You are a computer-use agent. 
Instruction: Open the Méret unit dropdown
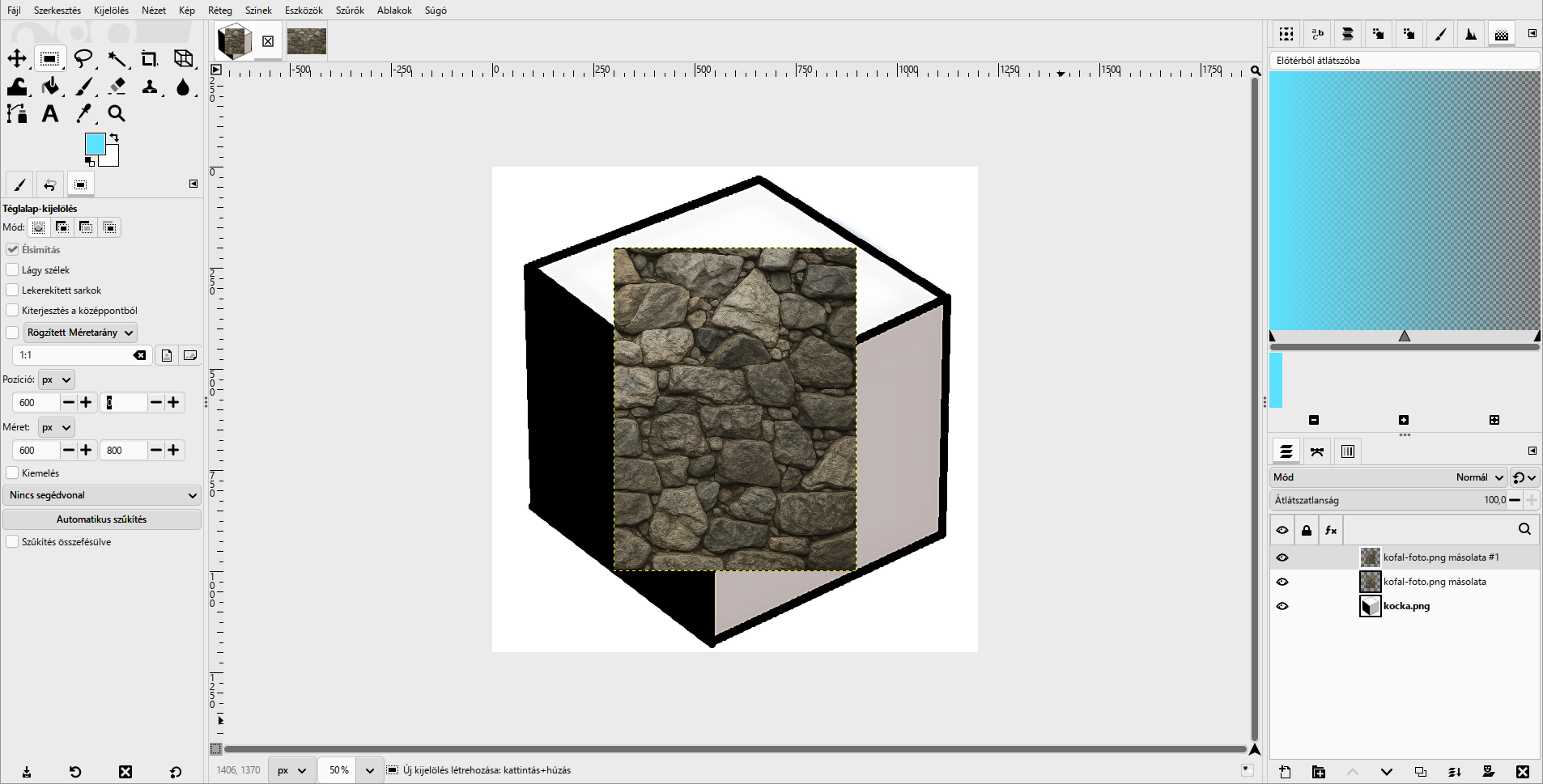click(56, 427)
